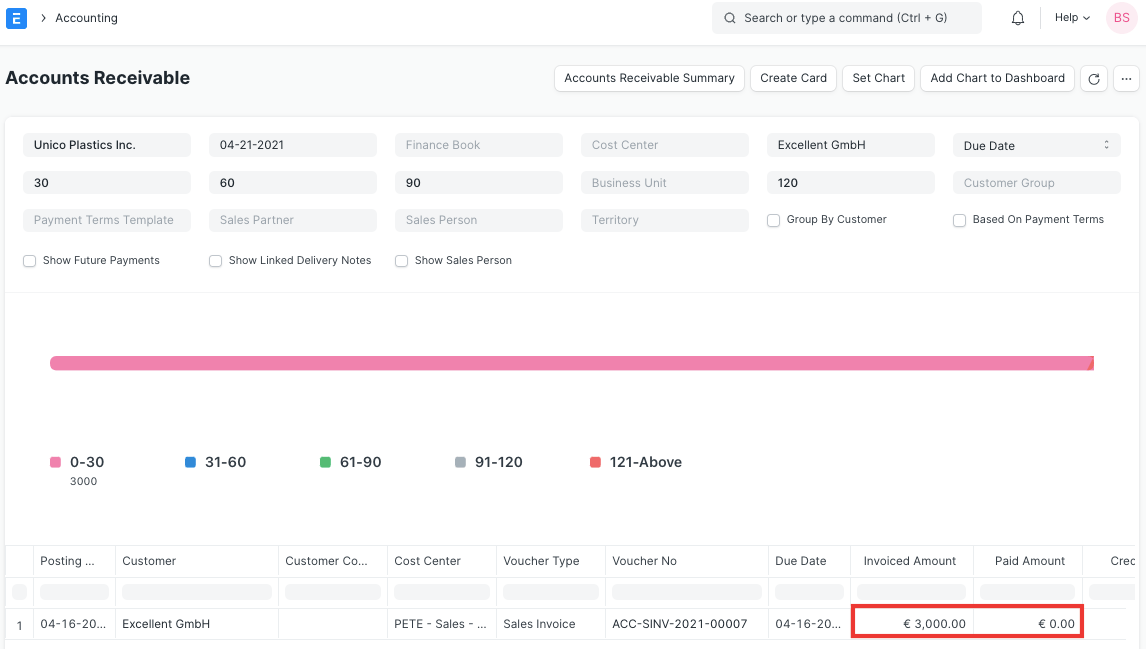
Task: Click the pink 0-30 aging bar
Action: tap(570, 362)
